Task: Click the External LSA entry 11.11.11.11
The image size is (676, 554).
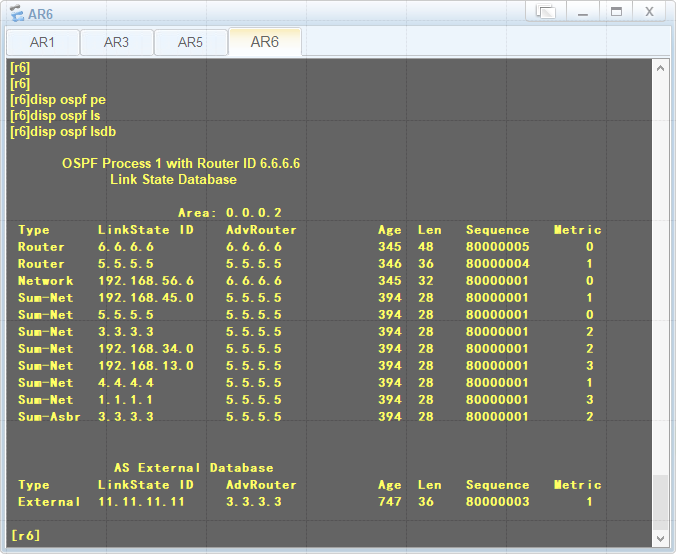Action: click(x=141, y=501)
